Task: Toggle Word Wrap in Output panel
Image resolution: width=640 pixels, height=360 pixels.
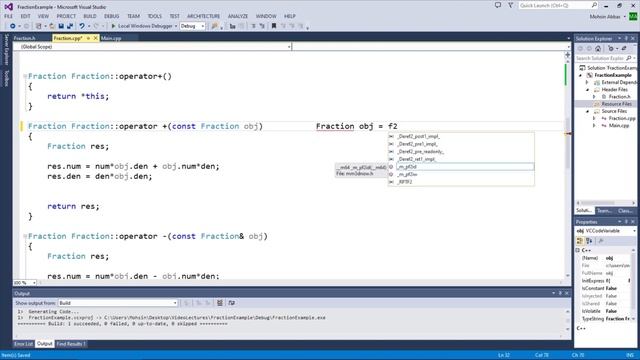Action: tap(231, 303)
